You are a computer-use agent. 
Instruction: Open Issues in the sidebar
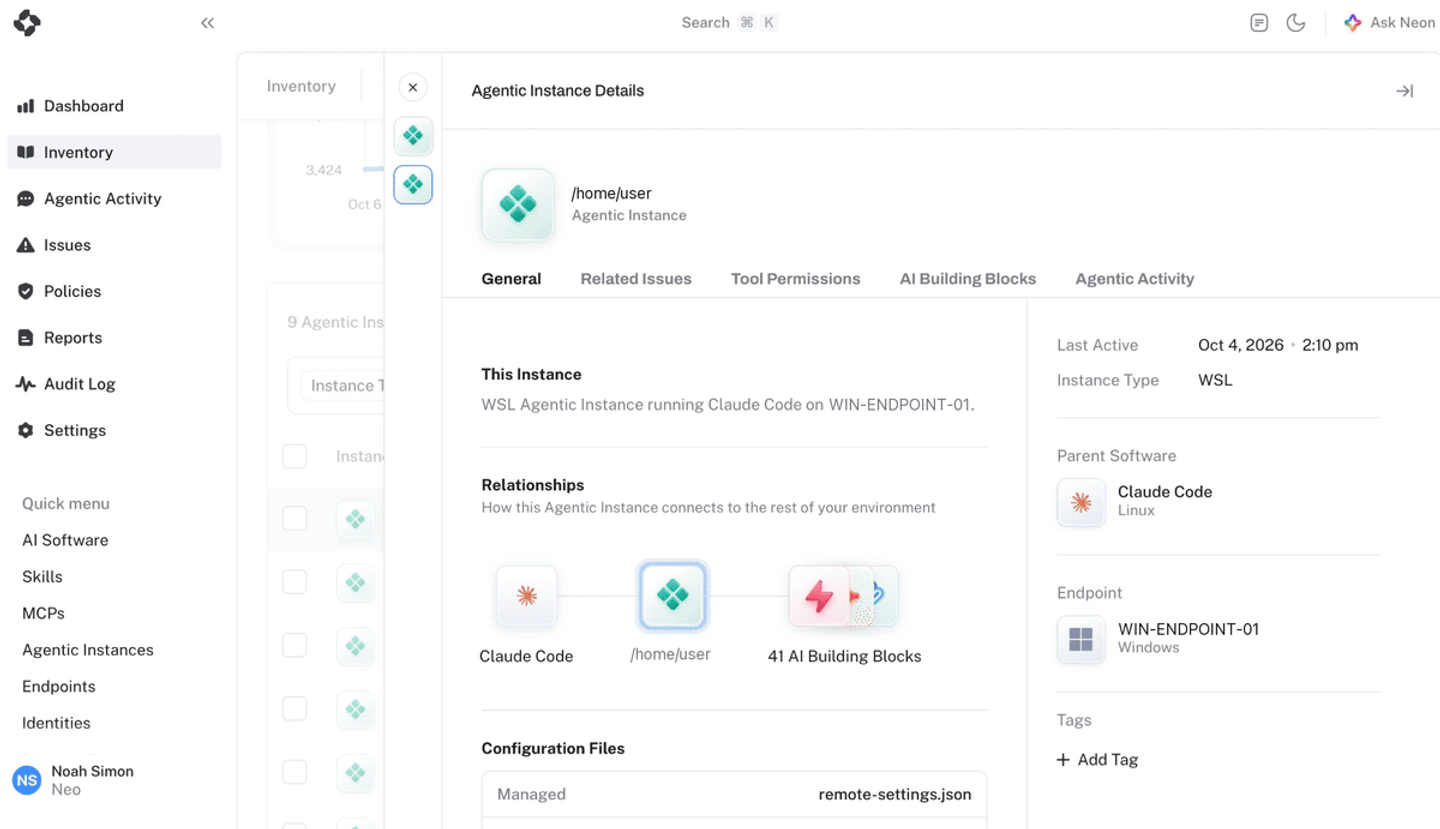pyautogui.click(x=115, y=245)
